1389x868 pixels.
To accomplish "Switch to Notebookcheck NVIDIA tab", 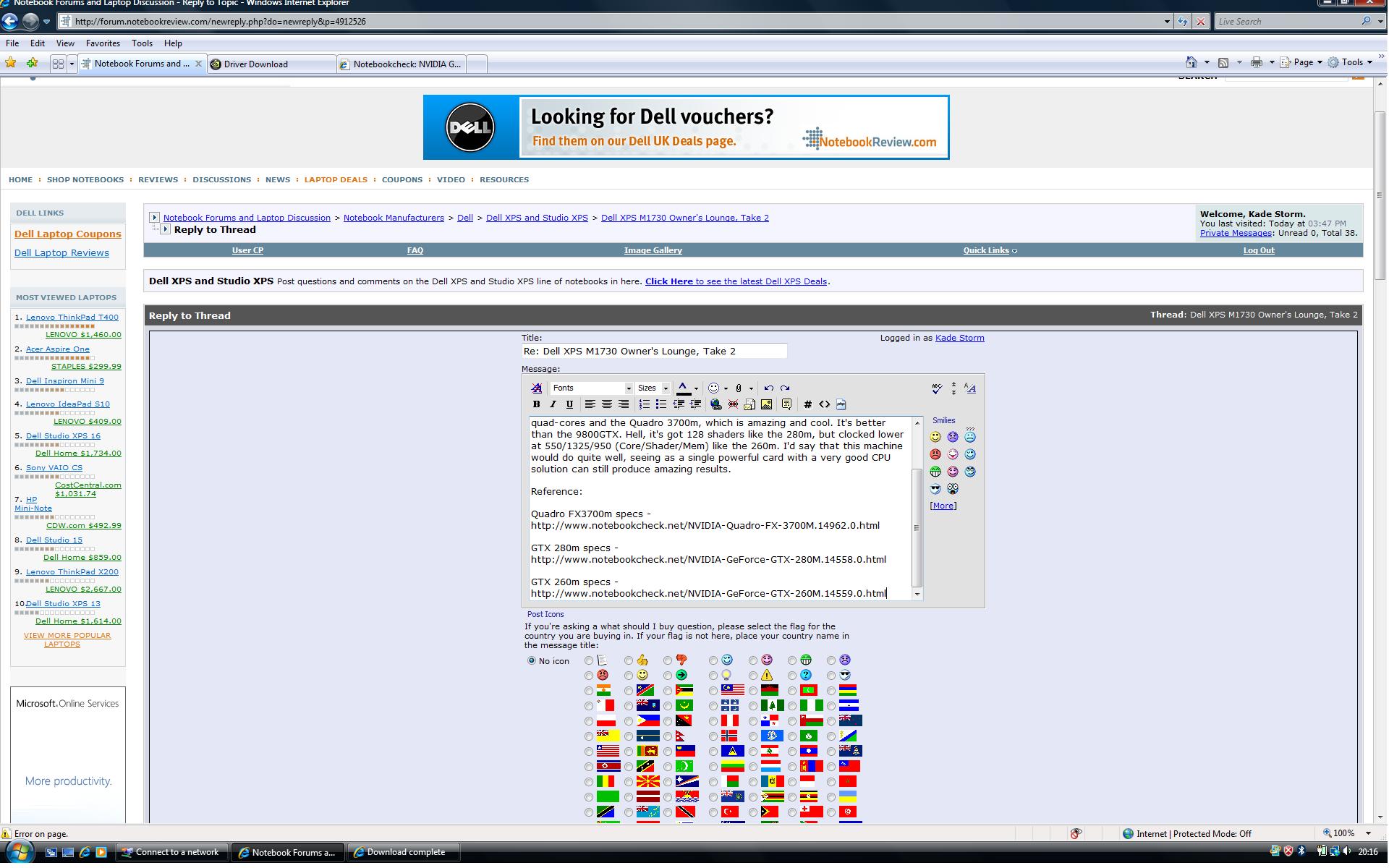I will (x=402, y=64).
